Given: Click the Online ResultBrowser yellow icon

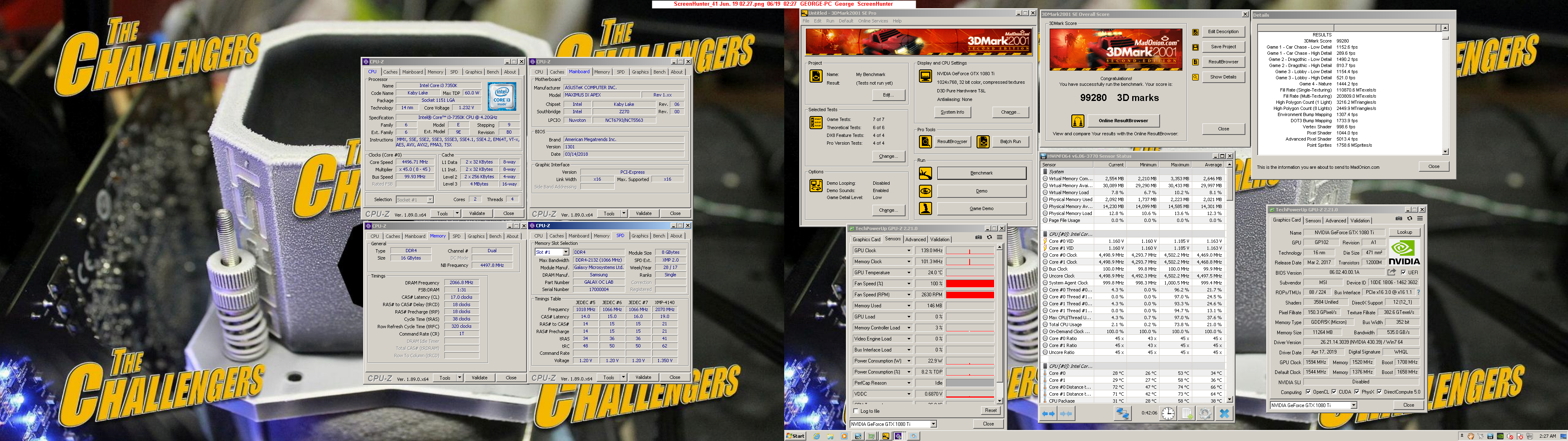Looking at the screenshot, I should 1077,121.
